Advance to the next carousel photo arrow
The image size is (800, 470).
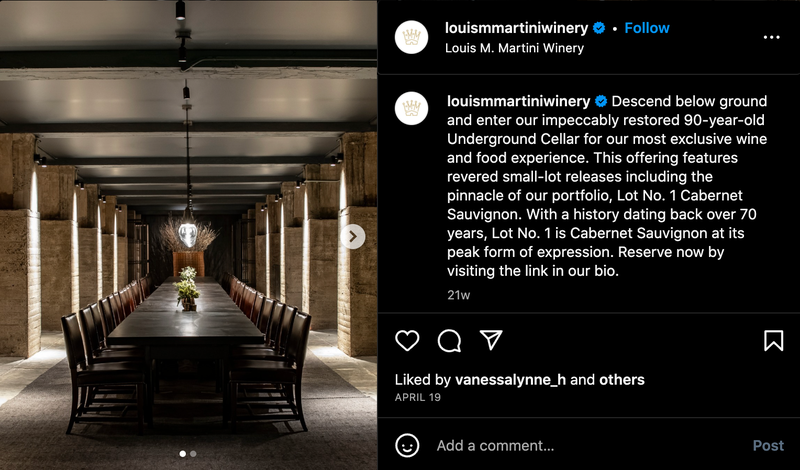pyautogui.click(x=353, y=236)
